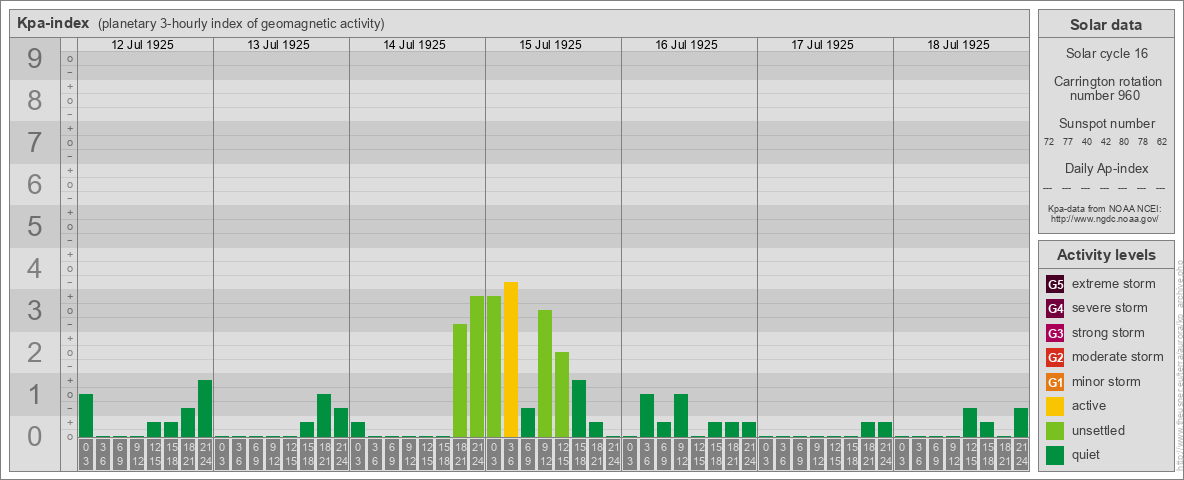Select the 15 Jul 1925 date header
Image resolution: width=1184 pixels, height=480 pixels.
pos(550,45)
